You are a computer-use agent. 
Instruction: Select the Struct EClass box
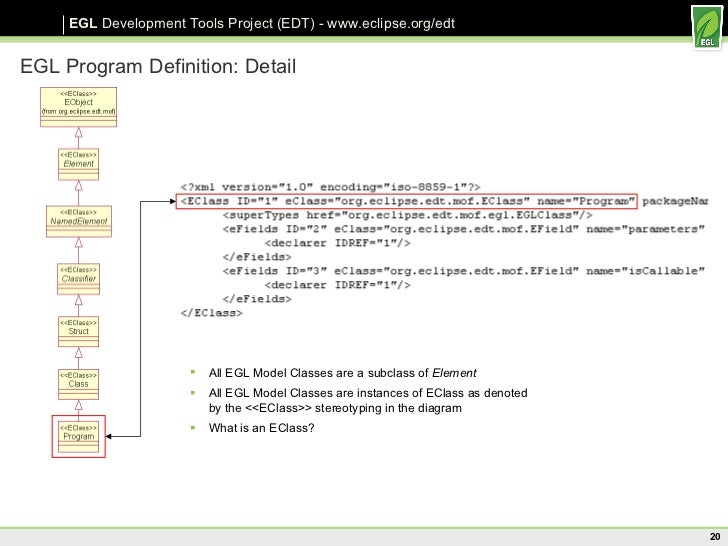78,332
